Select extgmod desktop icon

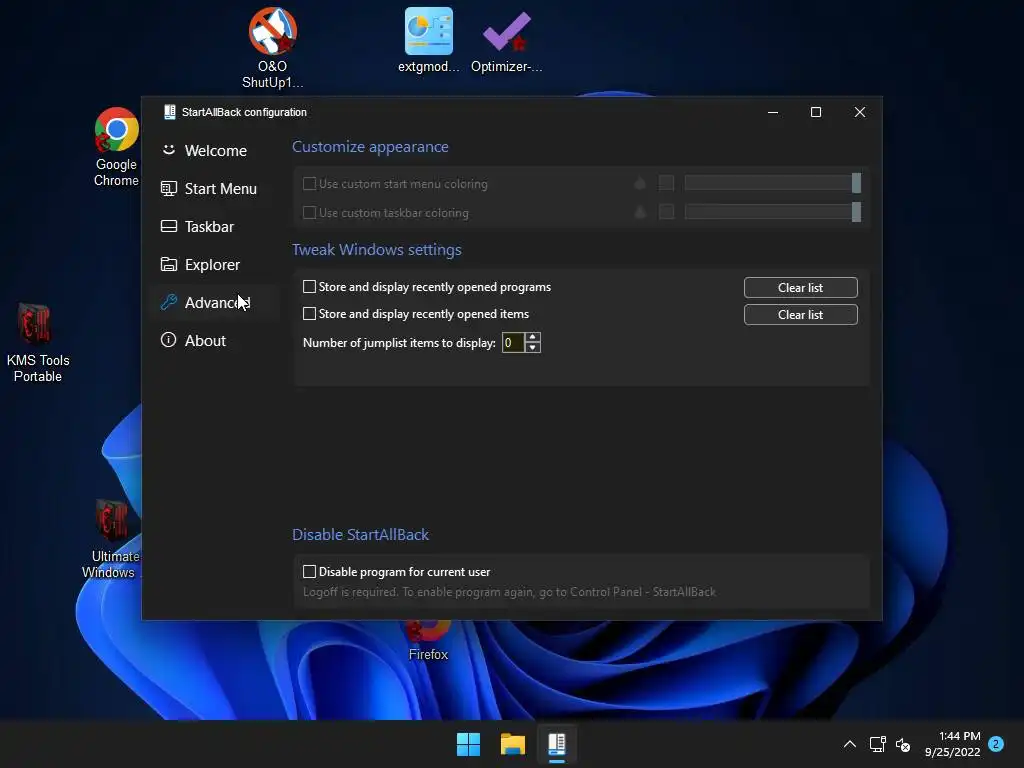click(x=429, y=40)
